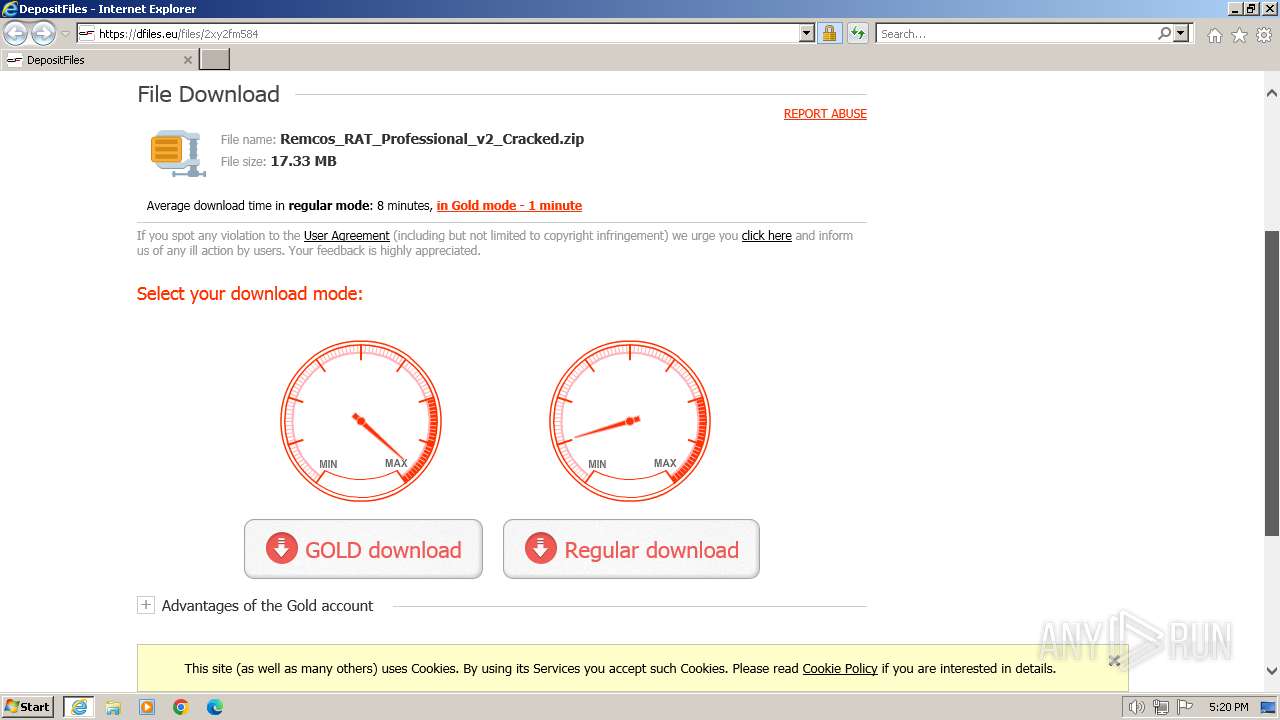Screen dimensions: 1280x720
Task: Open the search provider dropdown arrow
Action: click(1181, 33)
